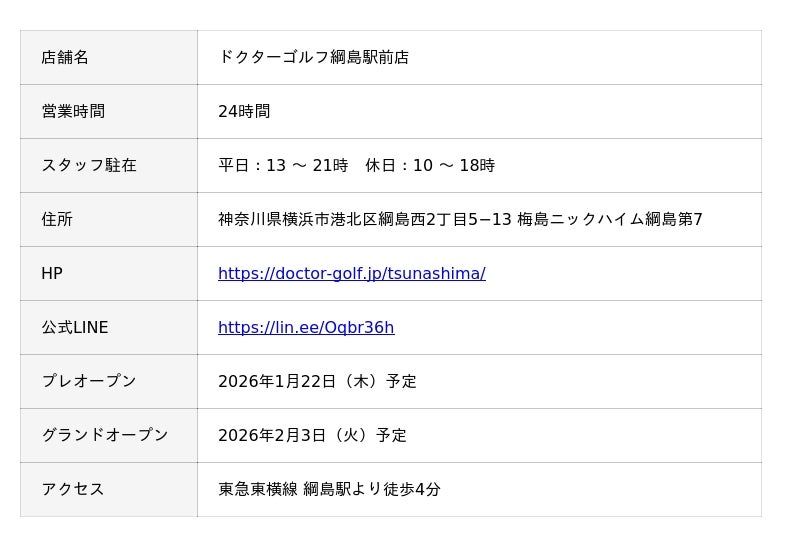Click the holiday hours 休日：10 ～ 18時
Image resolution: width=800 pixels, height=547 pixels.
[x=430, y=165]
